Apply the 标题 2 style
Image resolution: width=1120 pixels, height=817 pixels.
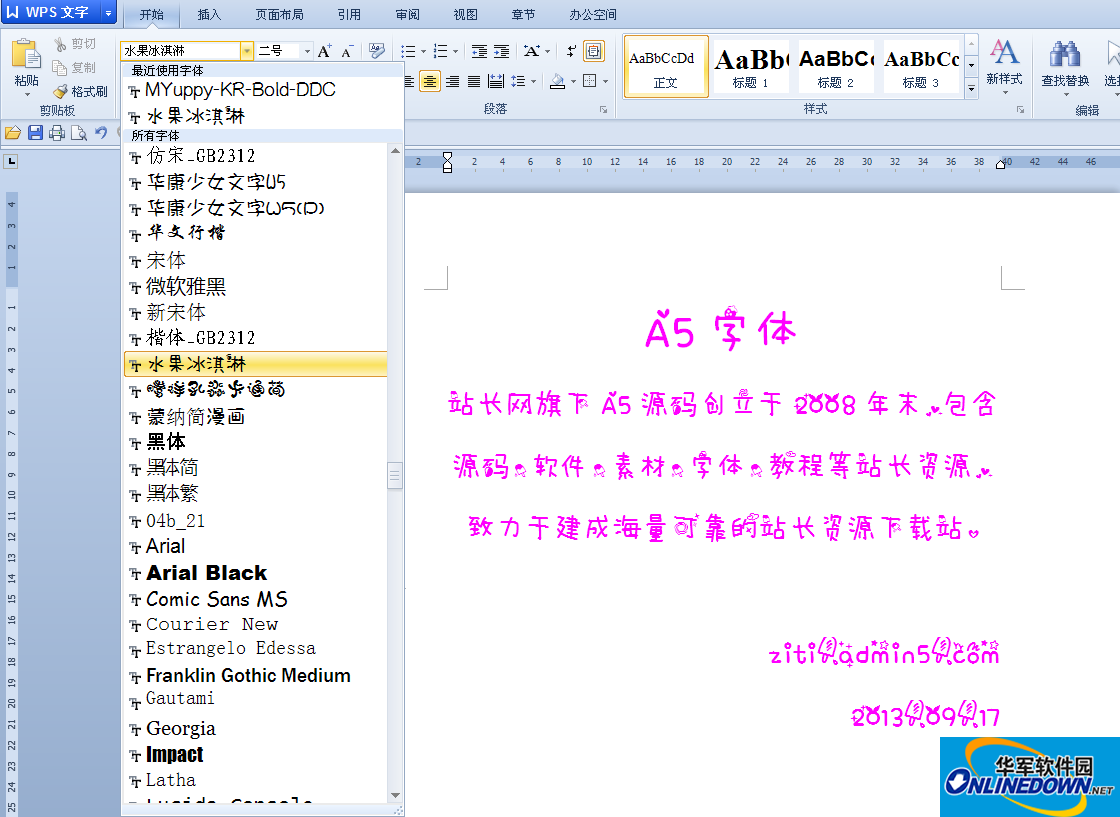pyautogui.click(x=836, y=66)
